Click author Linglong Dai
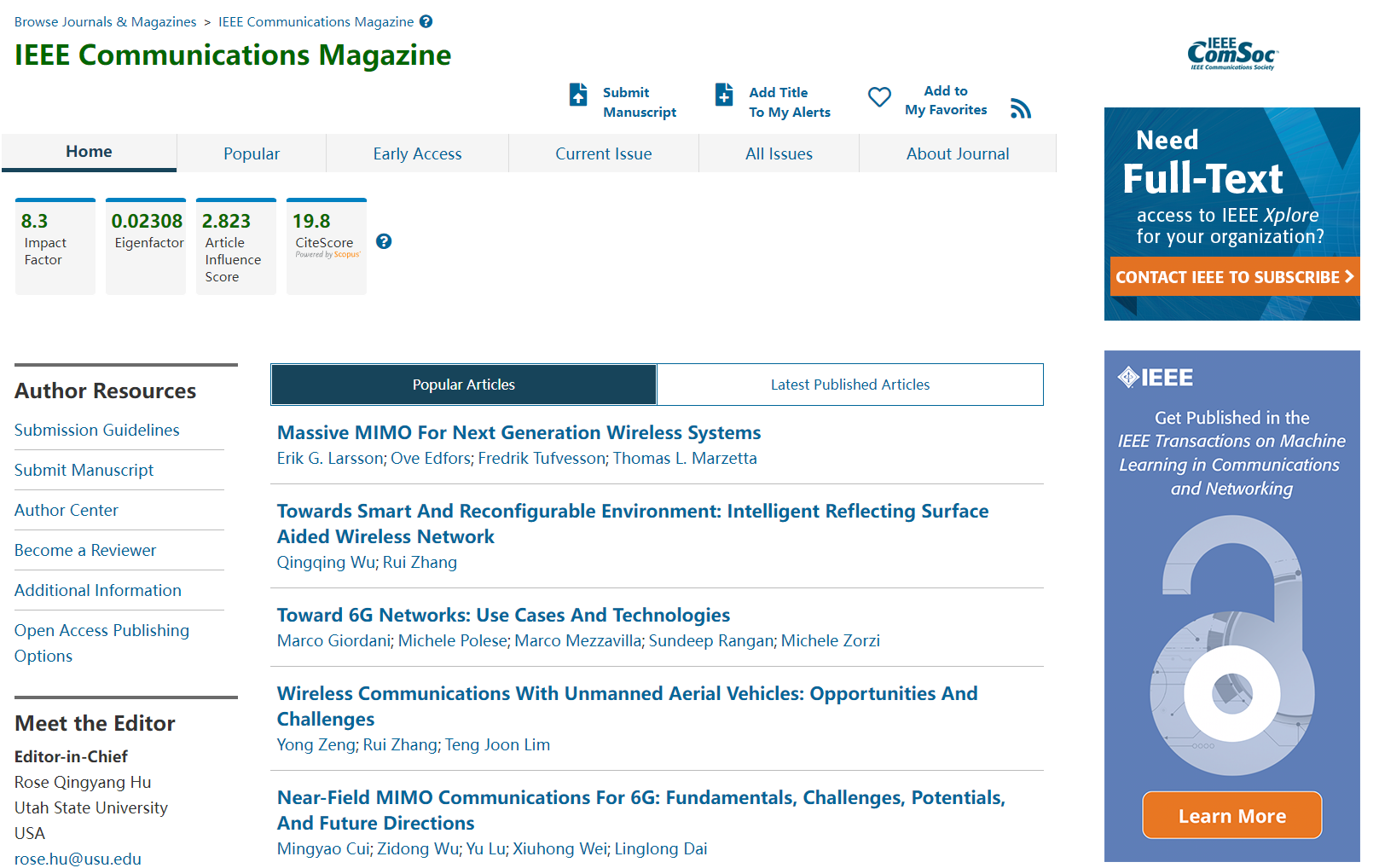The height and width of the screenshot is (868, 1379). pyautogui.click(x=661, y=848)
